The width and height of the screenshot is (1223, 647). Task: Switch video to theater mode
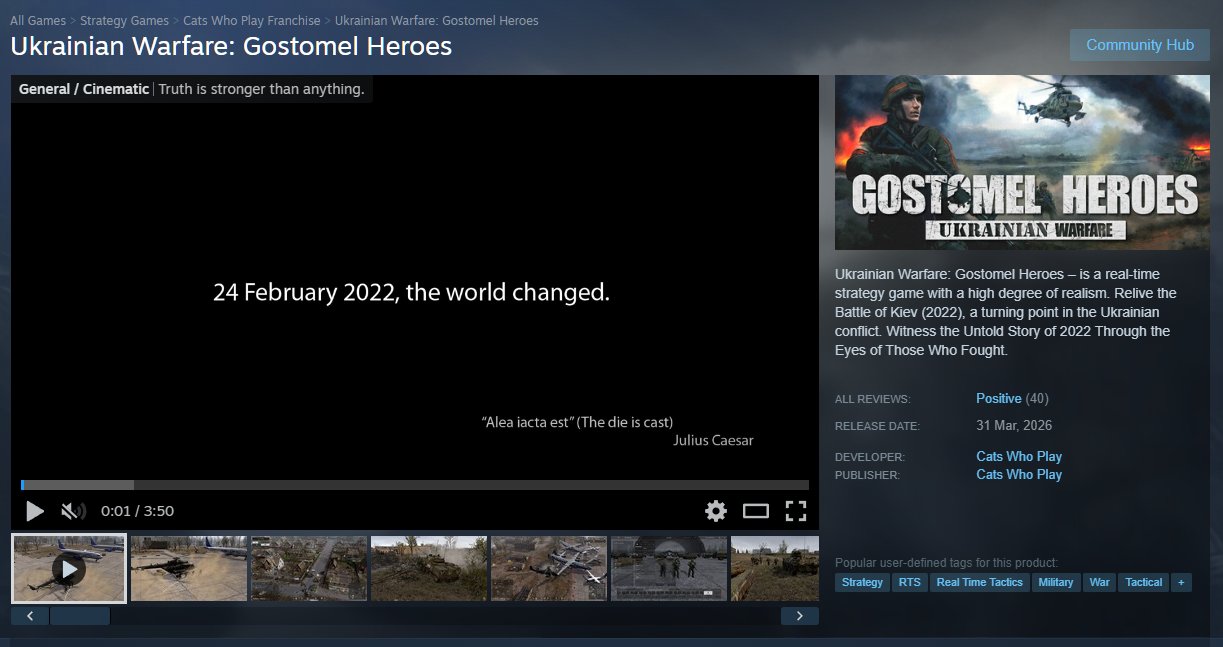tap(756, 511)
